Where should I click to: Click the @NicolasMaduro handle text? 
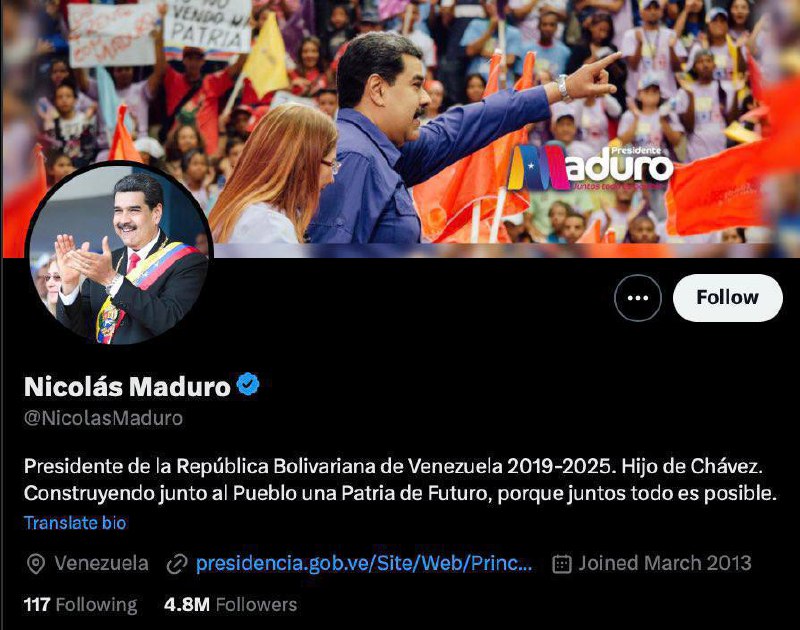tap(104, 418)
